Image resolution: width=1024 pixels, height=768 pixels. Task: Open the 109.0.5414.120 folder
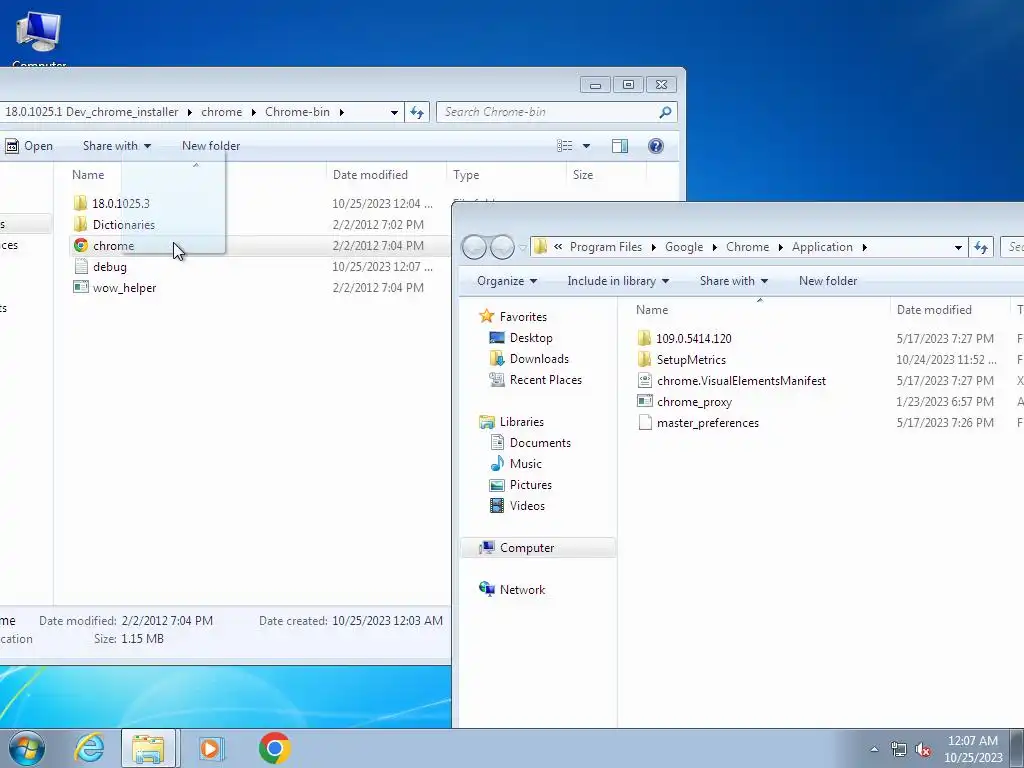pyautogui.click(x=694, y=338)
